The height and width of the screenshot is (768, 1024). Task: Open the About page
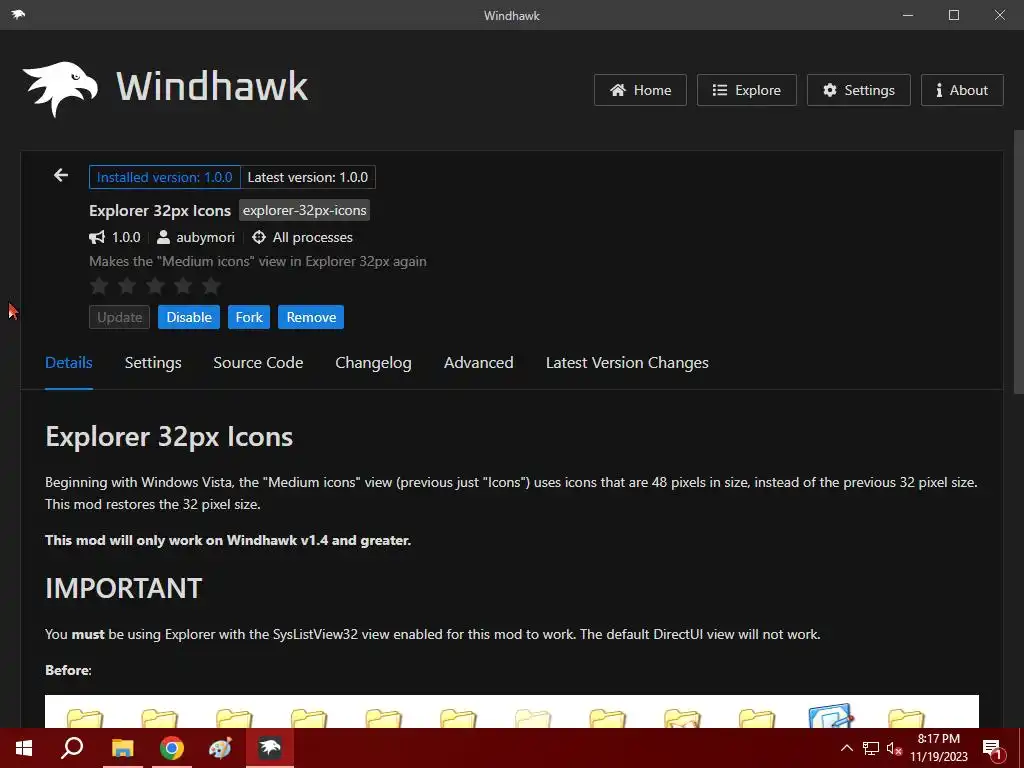coord(962,90)
